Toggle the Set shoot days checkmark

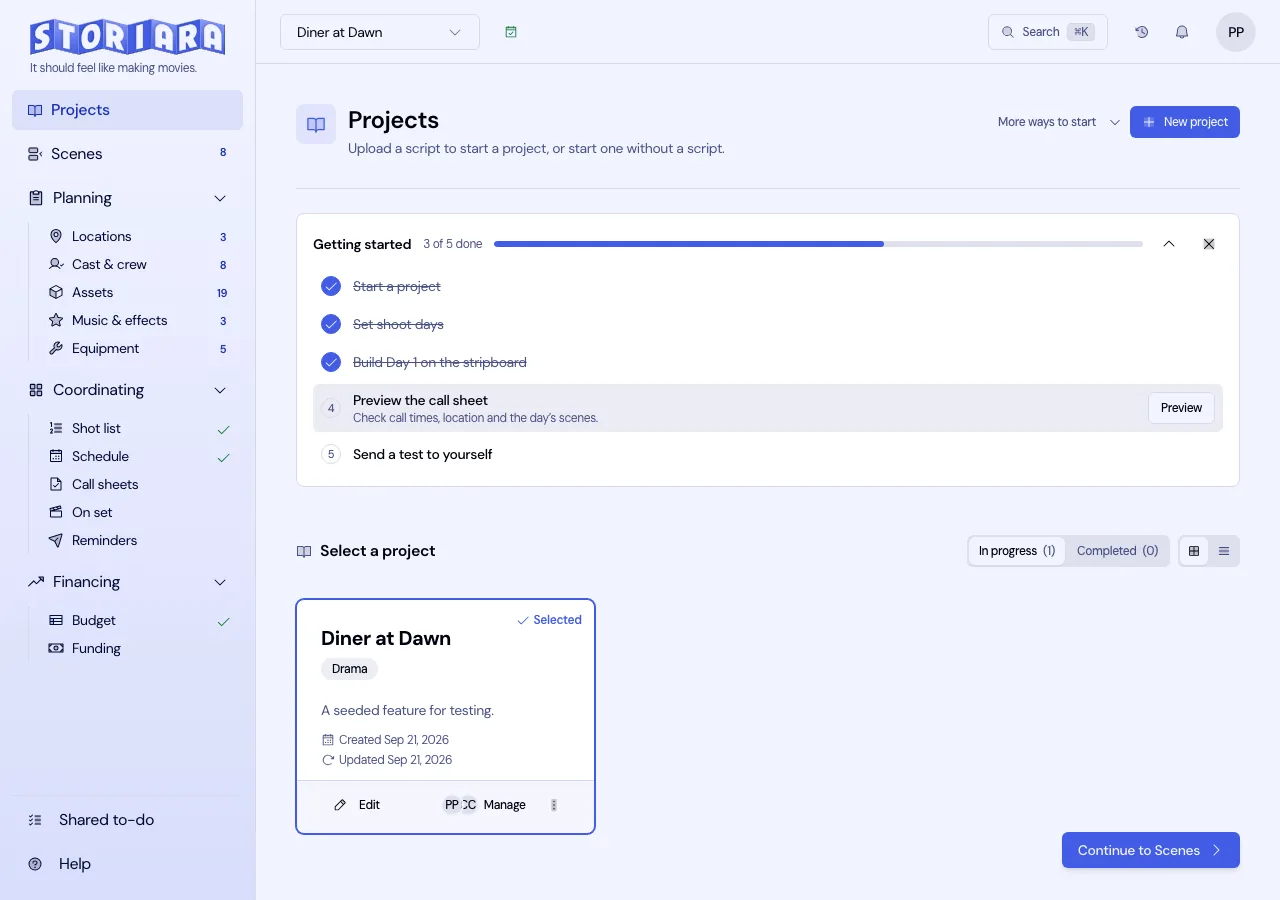click(331, 324)
